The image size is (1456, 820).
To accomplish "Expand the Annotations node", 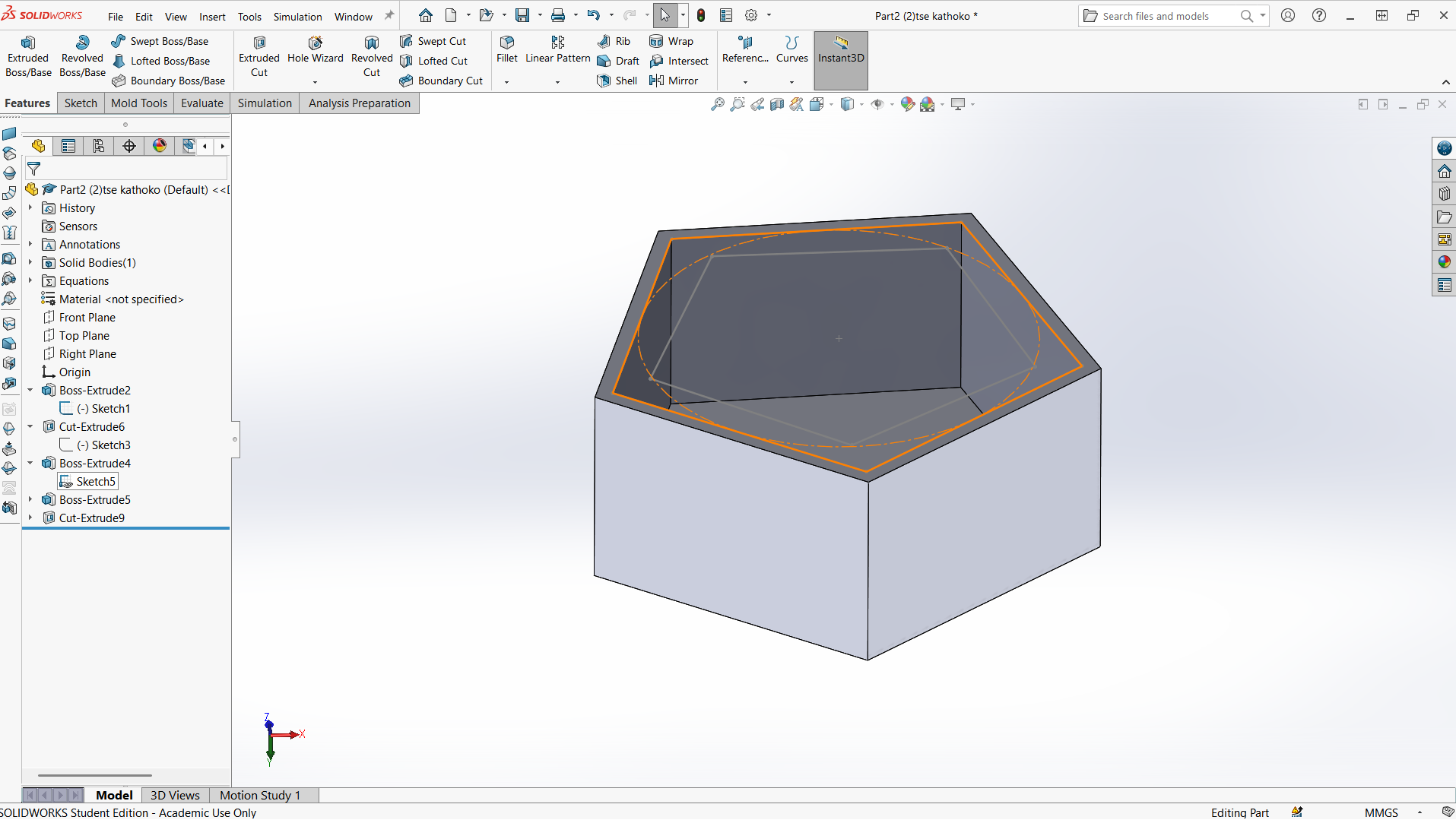I will [x=30, y=244].
